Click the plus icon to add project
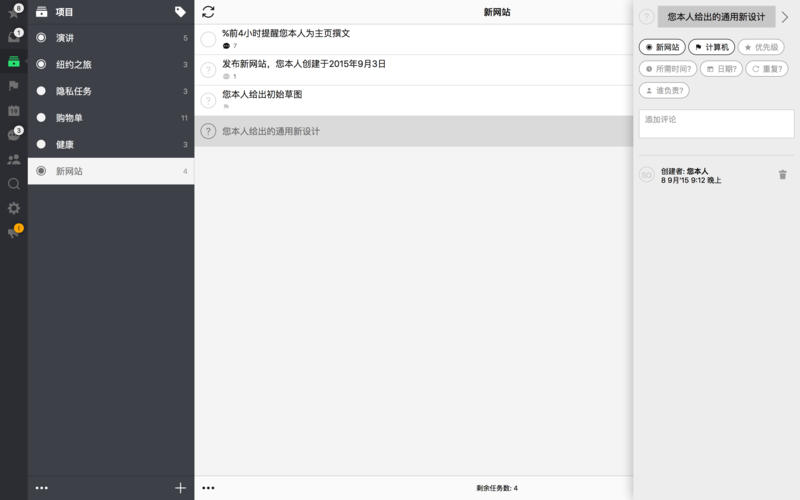This screenshot has height=500, width=800. tap(180, 488)
